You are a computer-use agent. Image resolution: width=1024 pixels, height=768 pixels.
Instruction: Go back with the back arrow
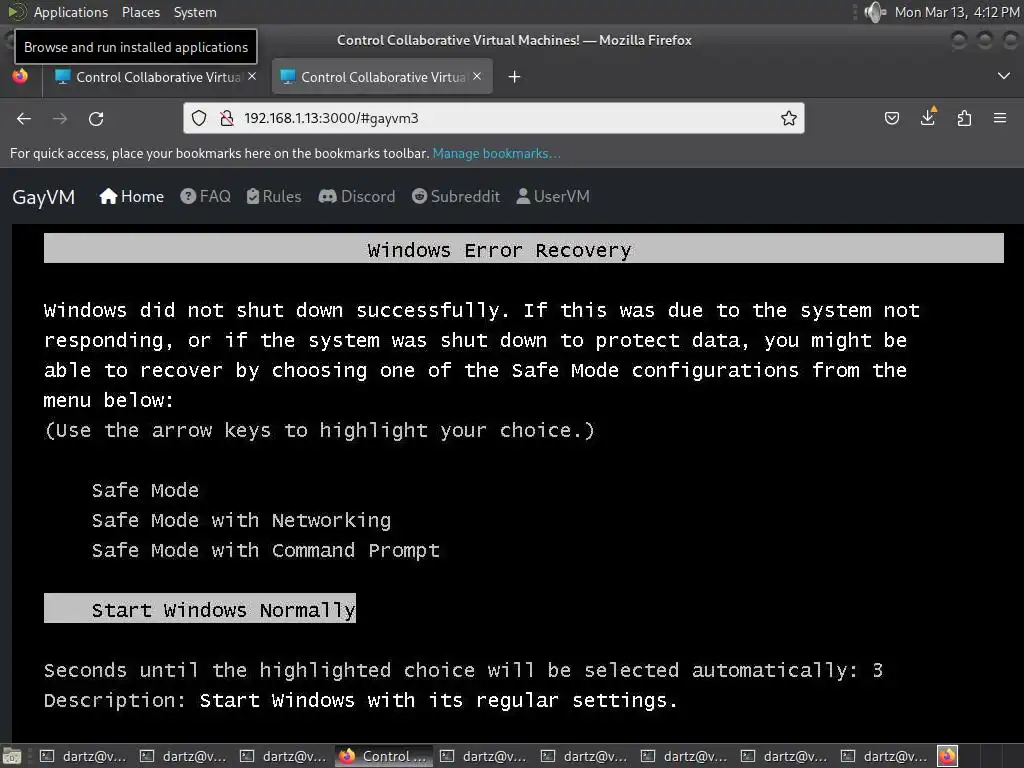pyautogui.click(x=24, y=118)
